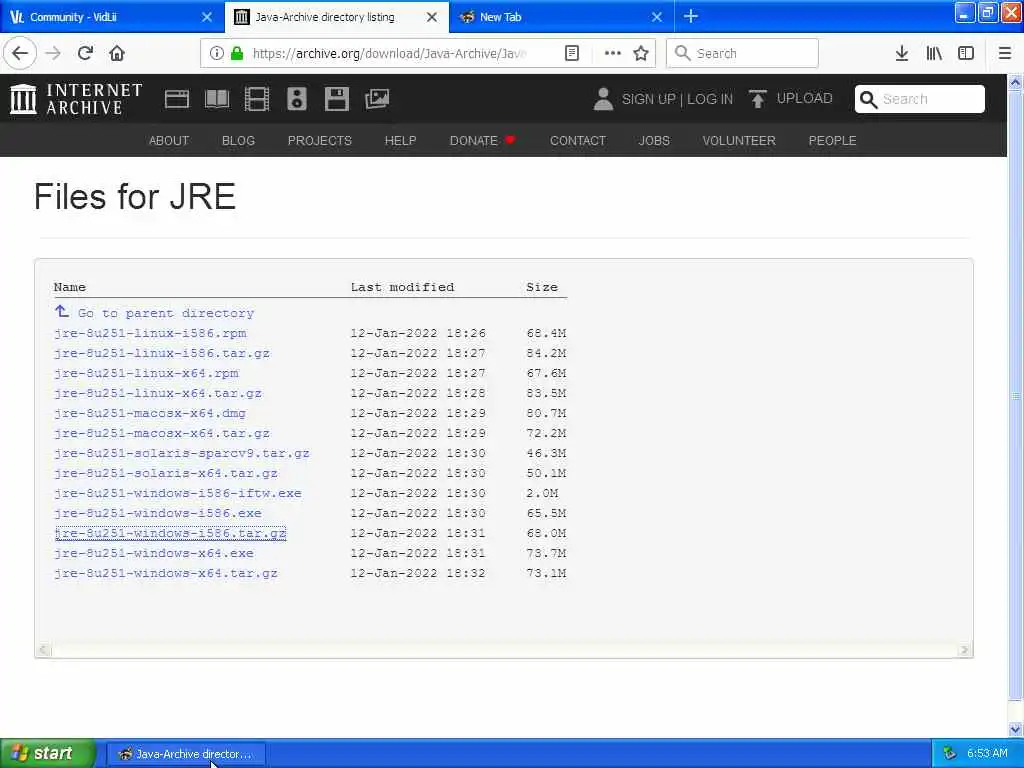Open the PEOPLE menu item

832,140
